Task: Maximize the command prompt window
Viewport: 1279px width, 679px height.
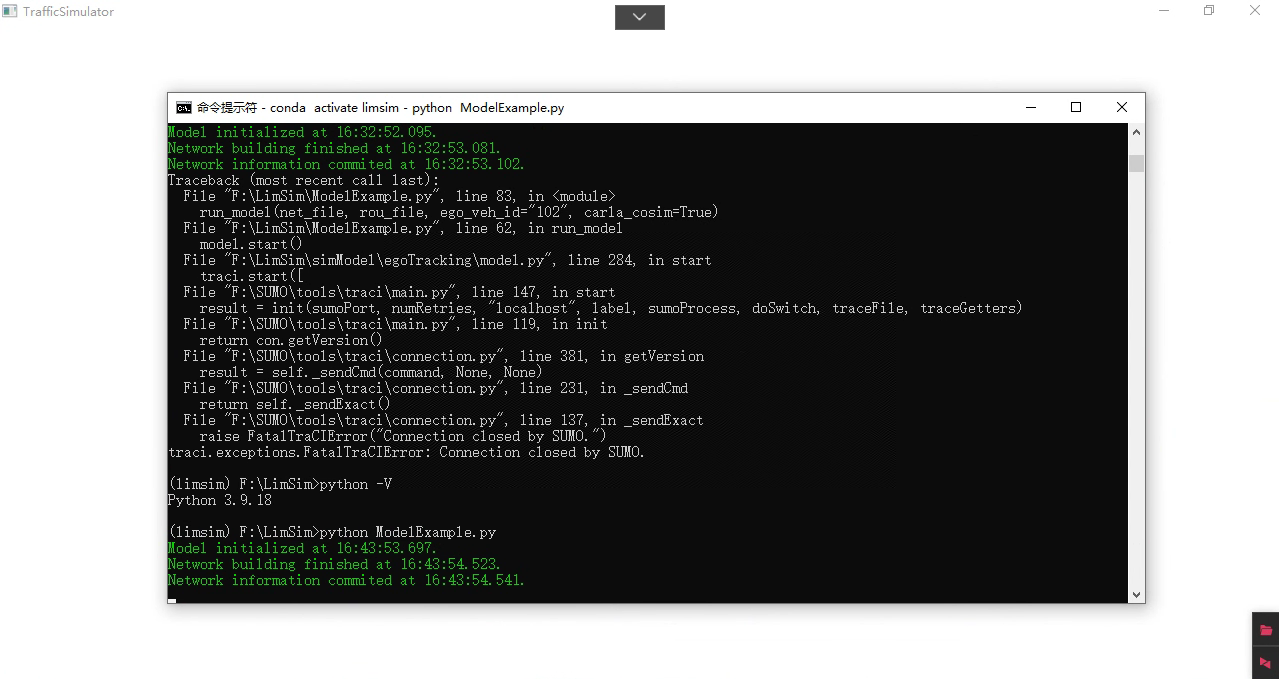Action: pos(1076,107)
